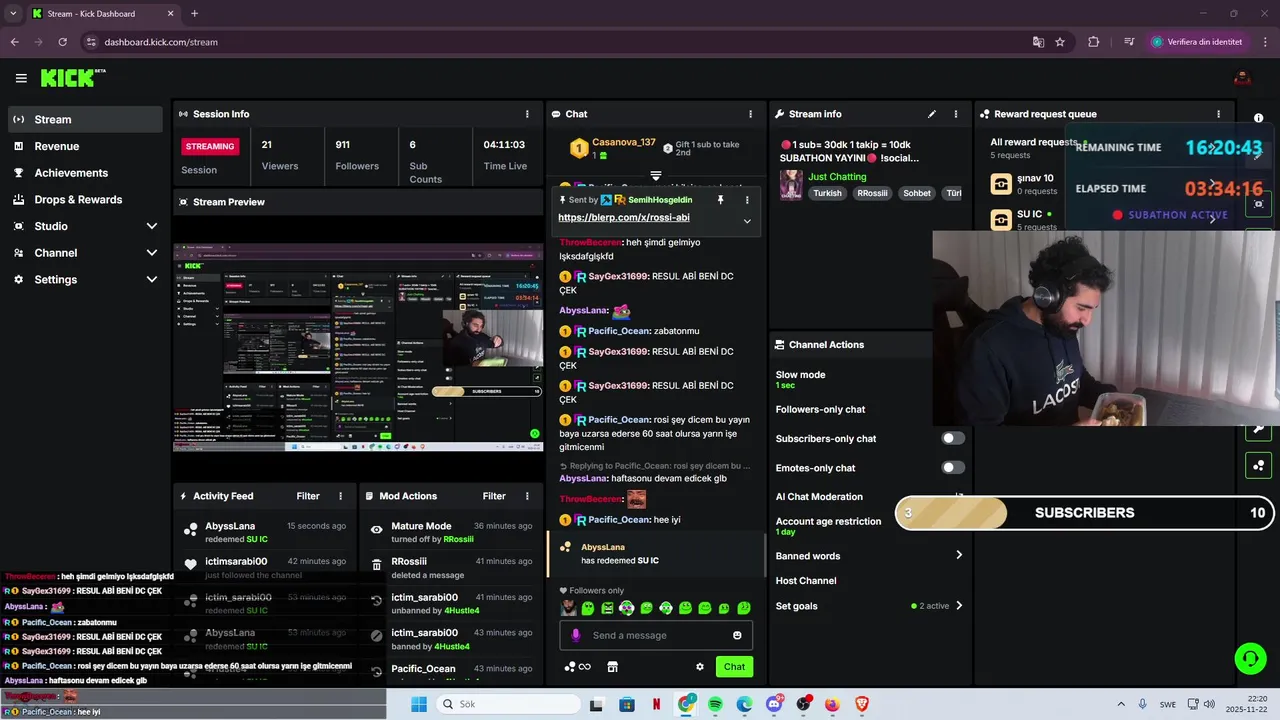Image resolution: width=1280 pixels, height=720 pixels.
Task: Switch to Stream - Kick Dashboard tab
Action: click(103, 14)
